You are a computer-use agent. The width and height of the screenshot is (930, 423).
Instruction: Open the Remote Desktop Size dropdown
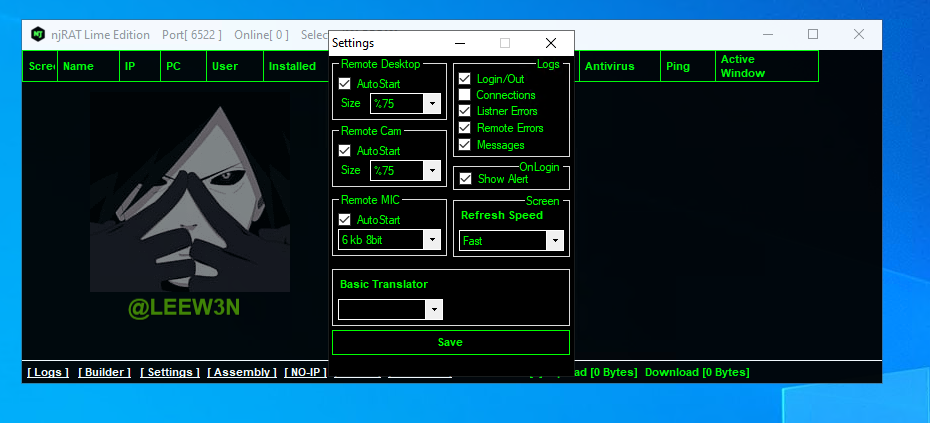pos(431,103)
